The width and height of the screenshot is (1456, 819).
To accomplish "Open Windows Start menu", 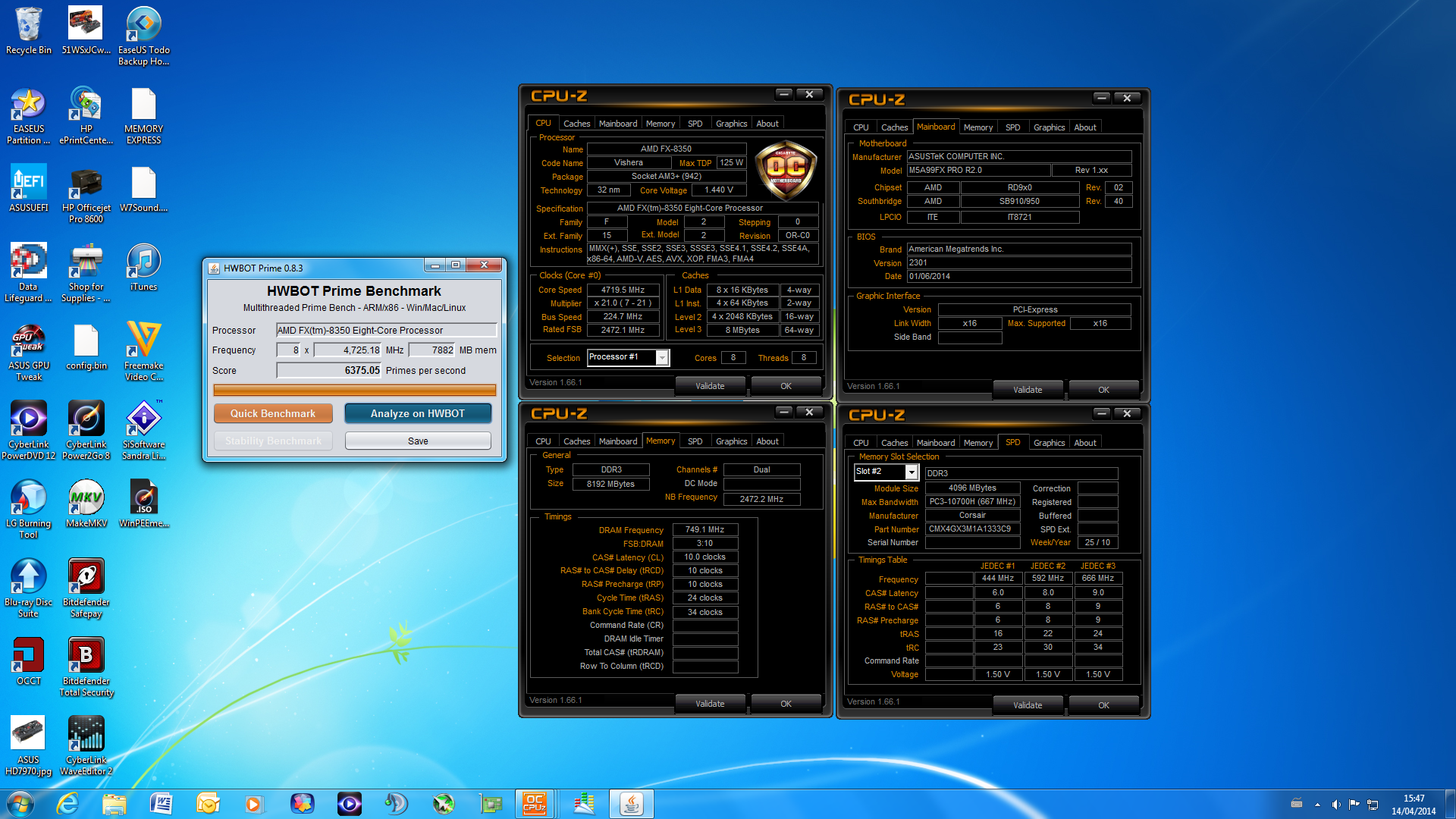I will pos(20,804).
